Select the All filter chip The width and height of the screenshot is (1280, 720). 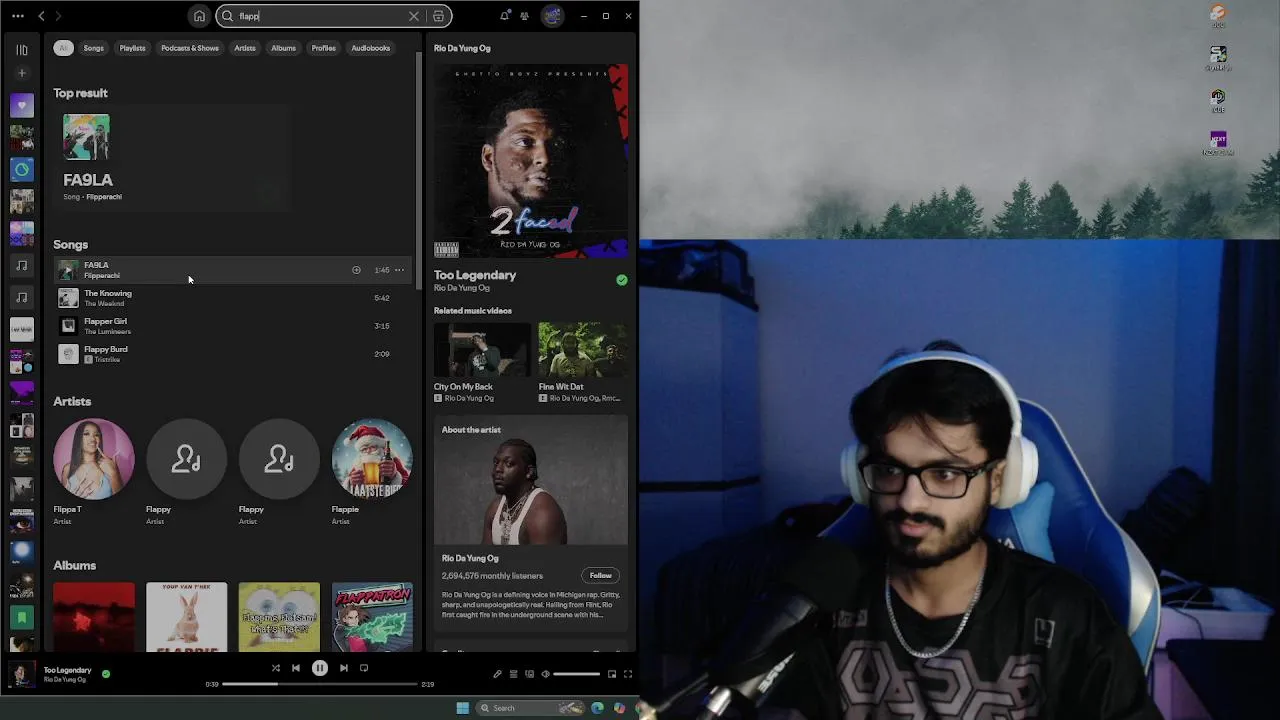tap(63, 48)
